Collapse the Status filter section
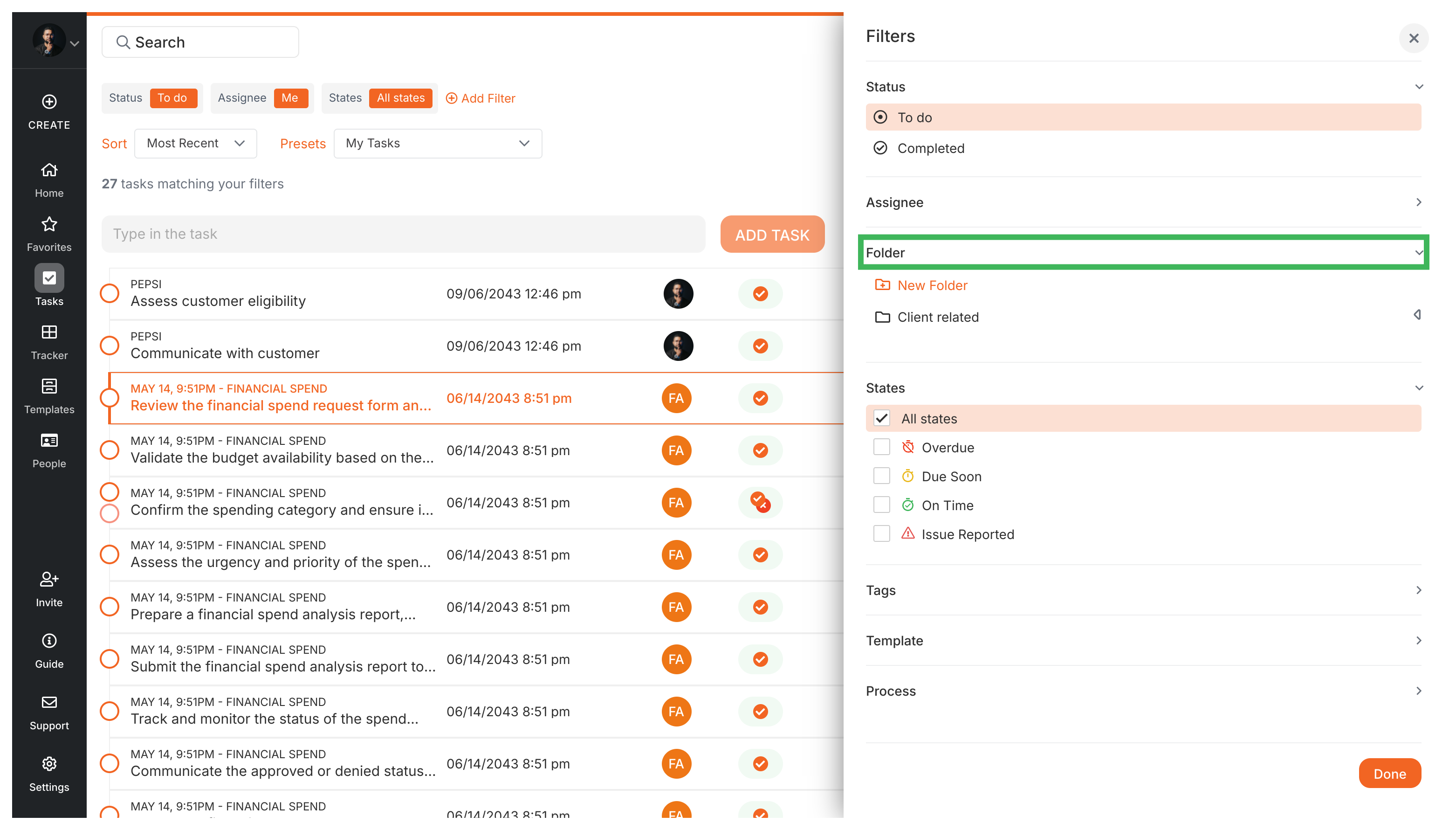This screenshot has width=1456, height=830. click(x=1418, y=87)
